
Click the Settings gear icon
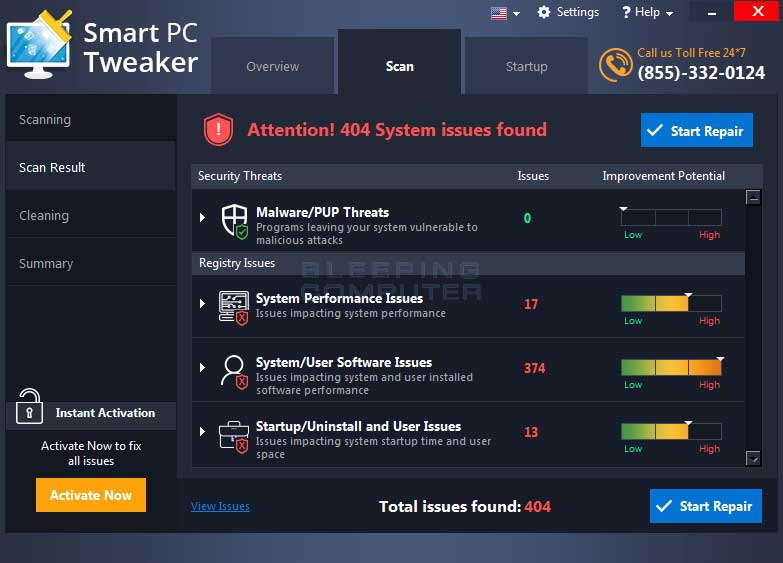544,12
